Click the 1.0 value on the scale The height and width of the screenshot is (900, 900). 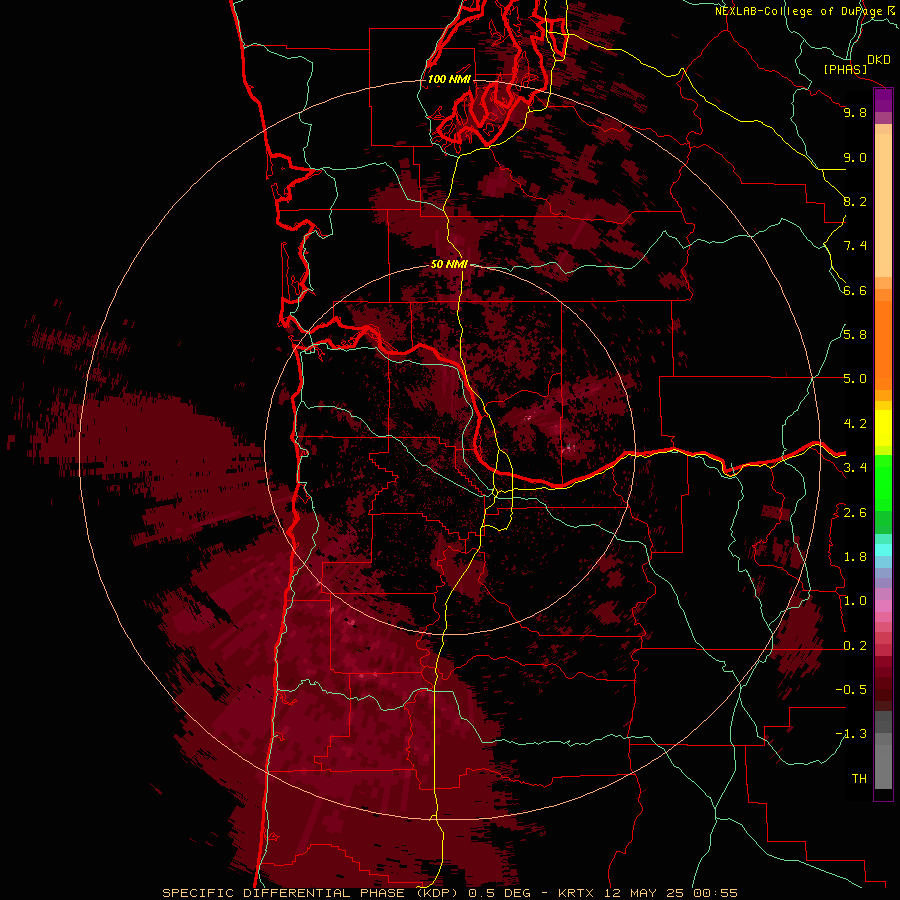pyautogui.click(x=855, y=601)
